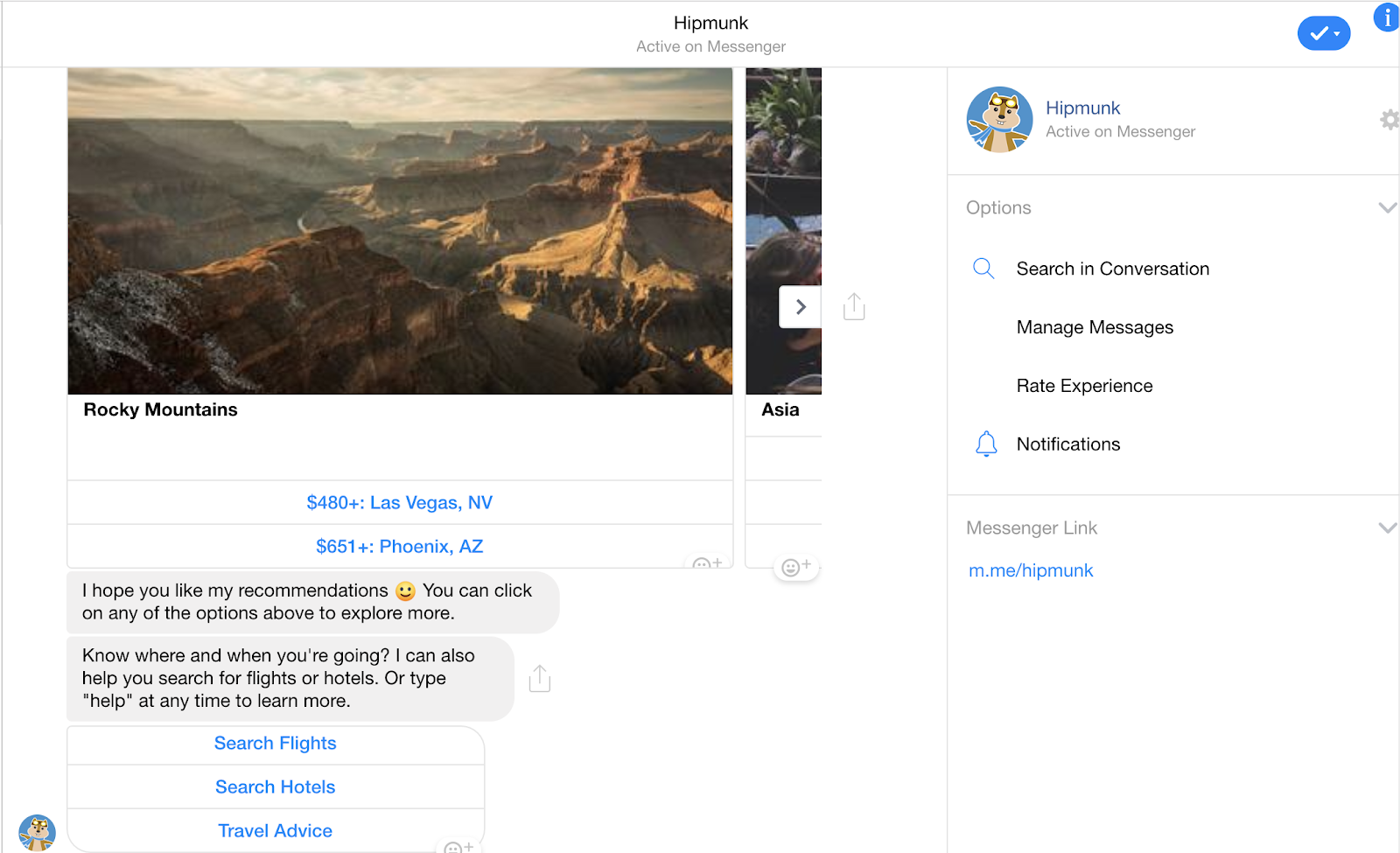This screenshot has height=853, width=1400.
Task: Share the destination carousel with the share icon
Action: tap(854, 306)
